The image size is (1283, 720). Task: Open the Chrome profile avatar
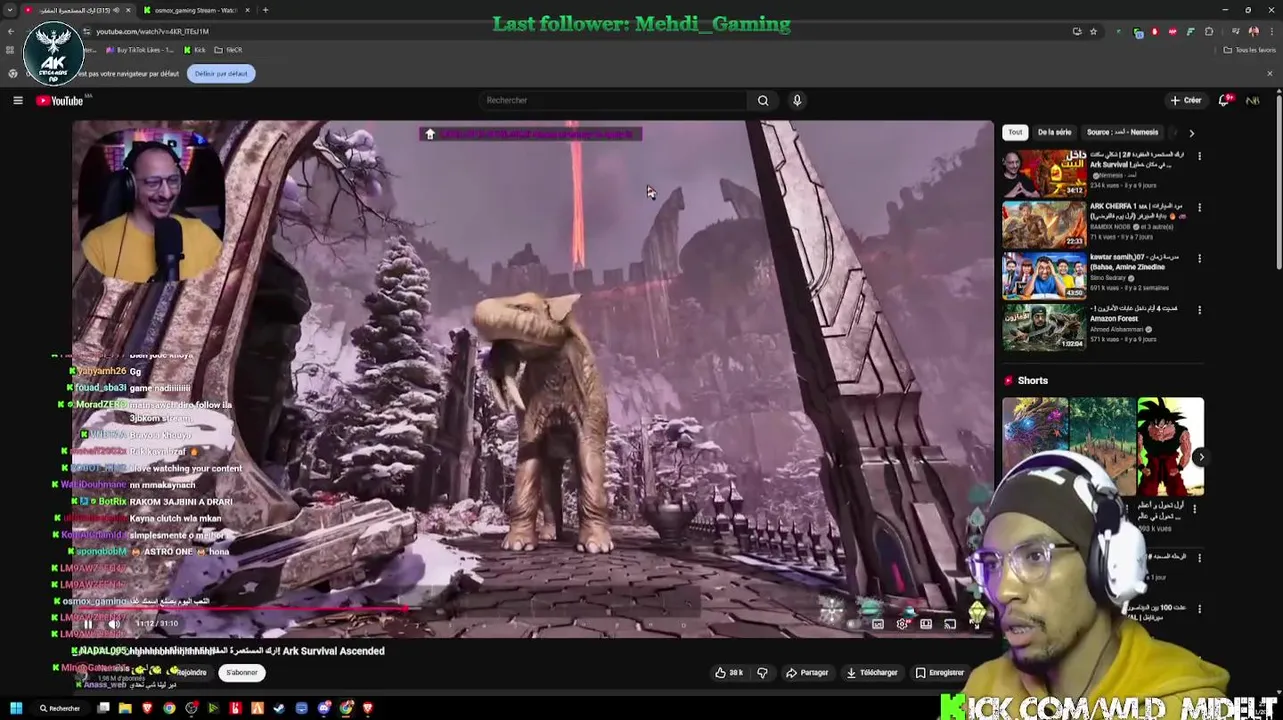(x=1253, y=32)
